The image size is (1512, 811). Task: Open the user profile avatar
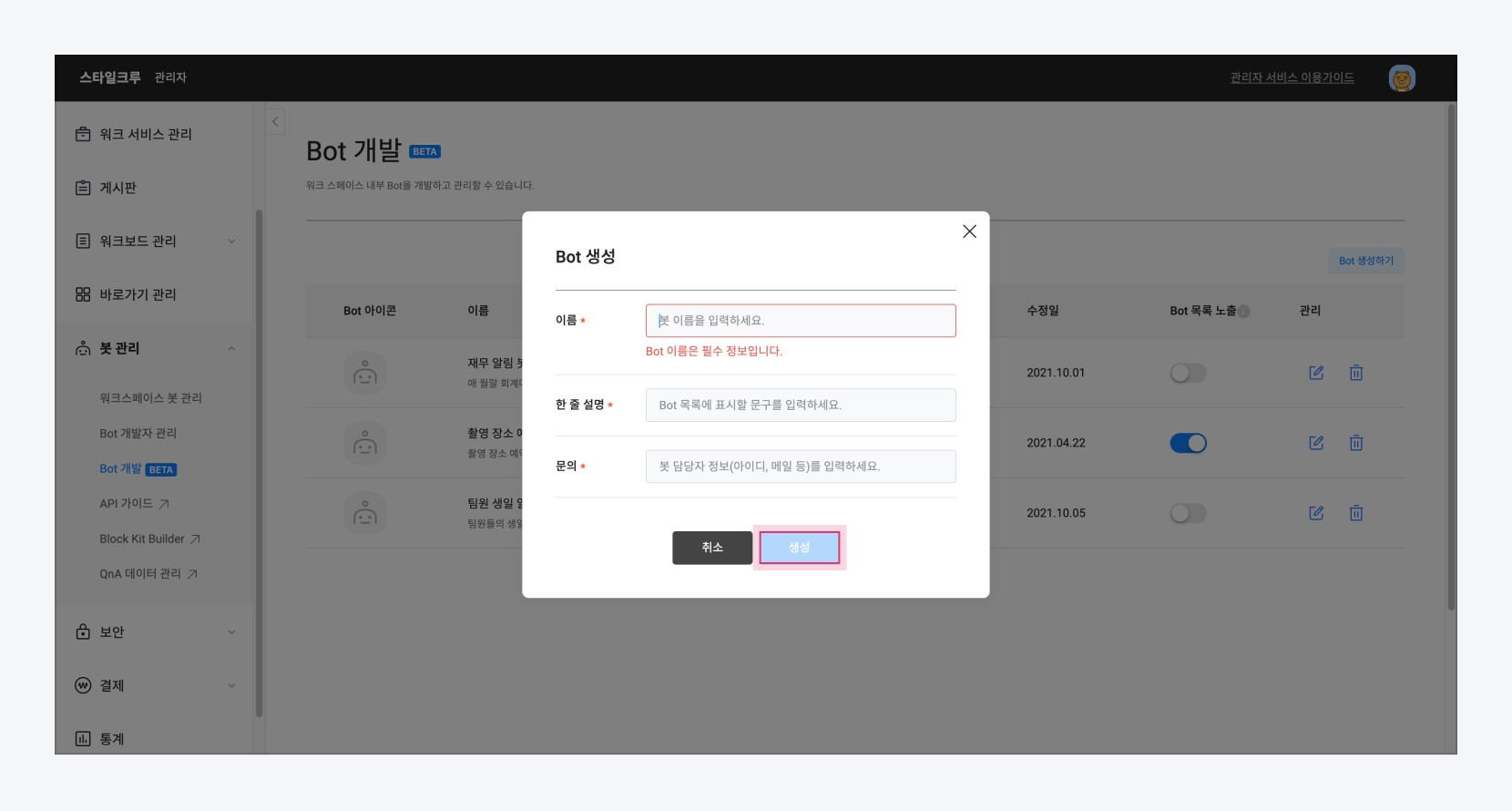click(x=1402, y=78)
